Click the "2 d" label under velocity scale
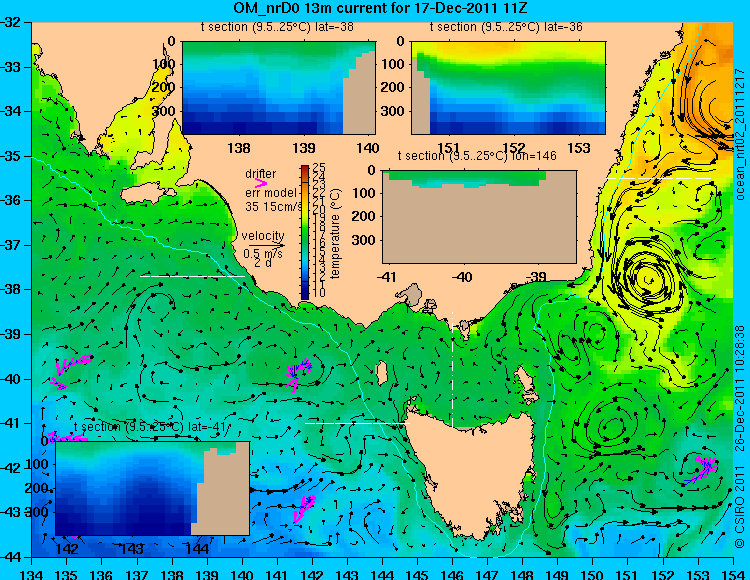Image resolution: width=750 pixels, height=580 pixels. click(263, 263)
